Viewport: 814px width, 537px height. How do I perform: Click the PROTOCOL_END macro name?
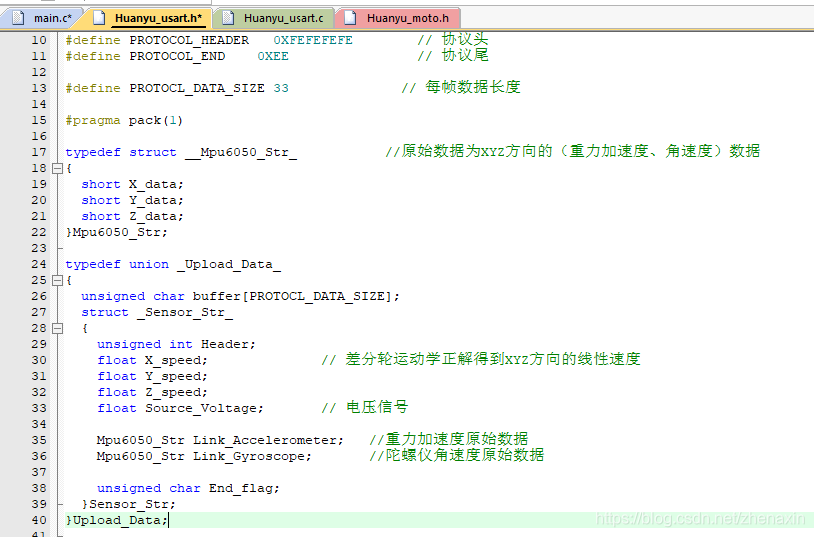pyautogui.click(x=177, y=56)
